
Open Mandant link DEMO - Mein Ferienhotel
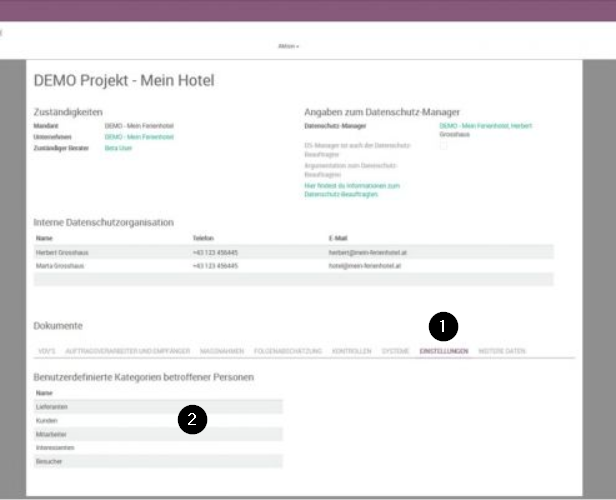pyautogui.click(x=138, y=127)
